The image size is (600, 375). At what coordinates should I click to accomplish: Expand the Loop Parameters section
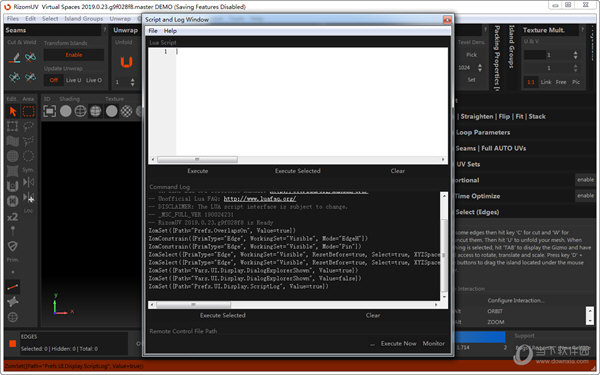[x=483, y=132]
